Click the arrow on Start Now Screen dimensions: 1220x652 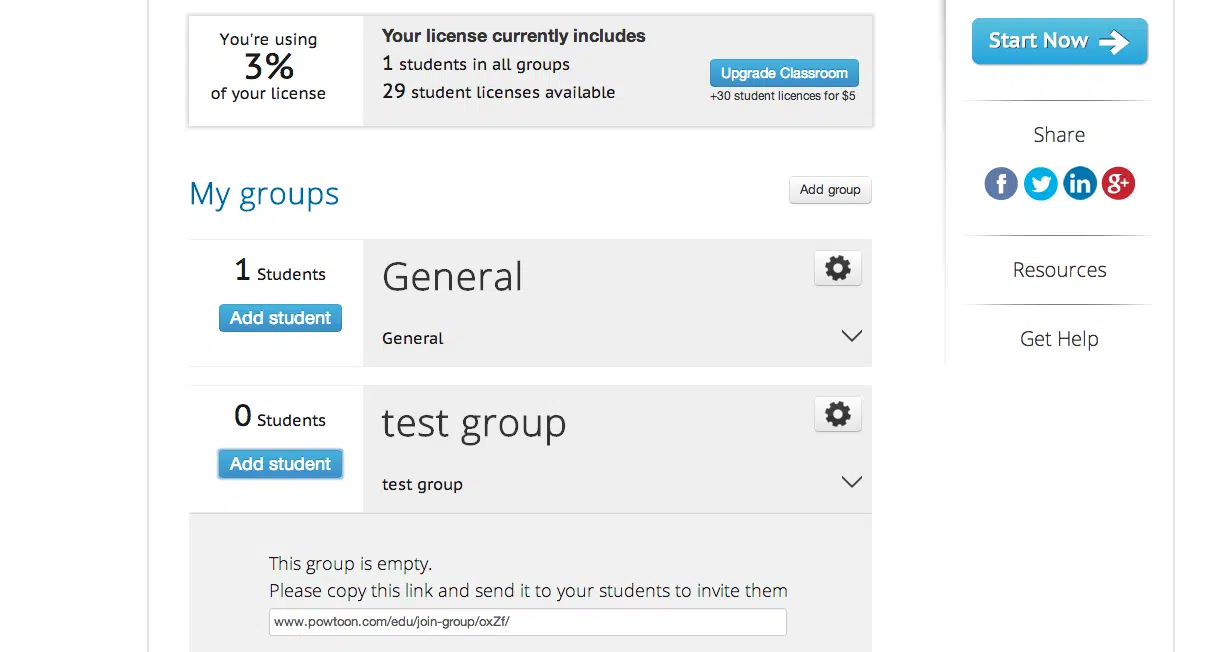[x=1113, y=41]
